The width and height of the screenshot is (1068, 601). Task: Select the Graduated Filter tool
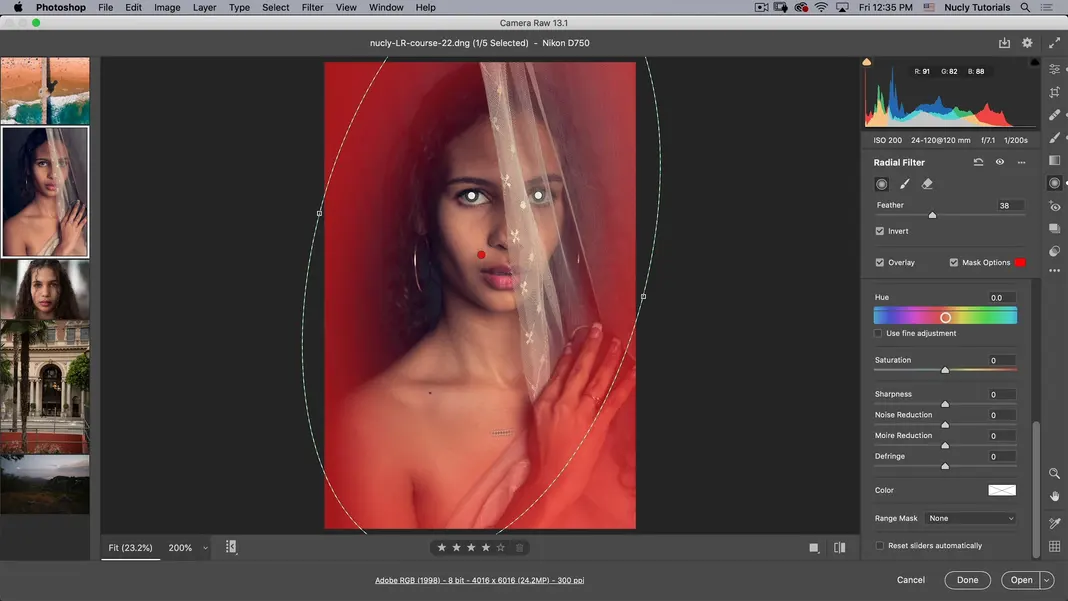[1054, 160]
